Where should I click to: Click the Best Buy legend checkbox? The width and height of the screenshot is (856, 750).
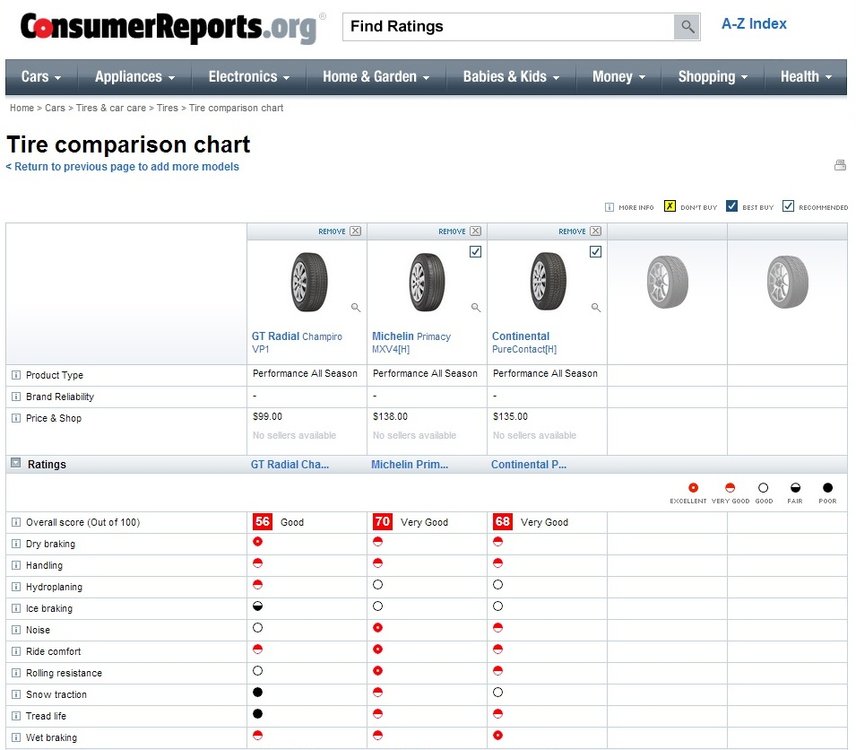732,206
